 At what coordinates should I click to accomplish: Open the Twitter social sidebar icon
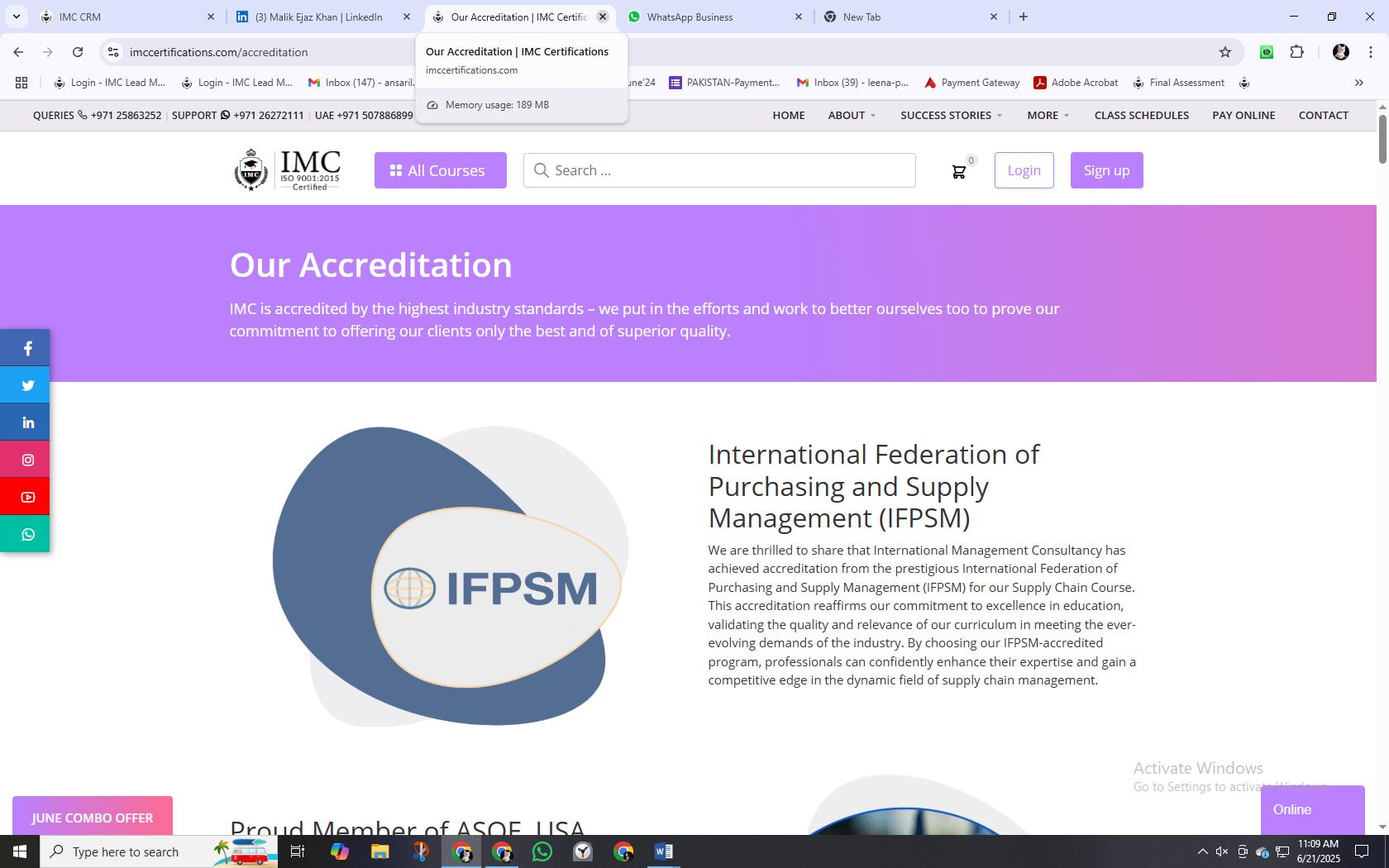click(27, 385)
